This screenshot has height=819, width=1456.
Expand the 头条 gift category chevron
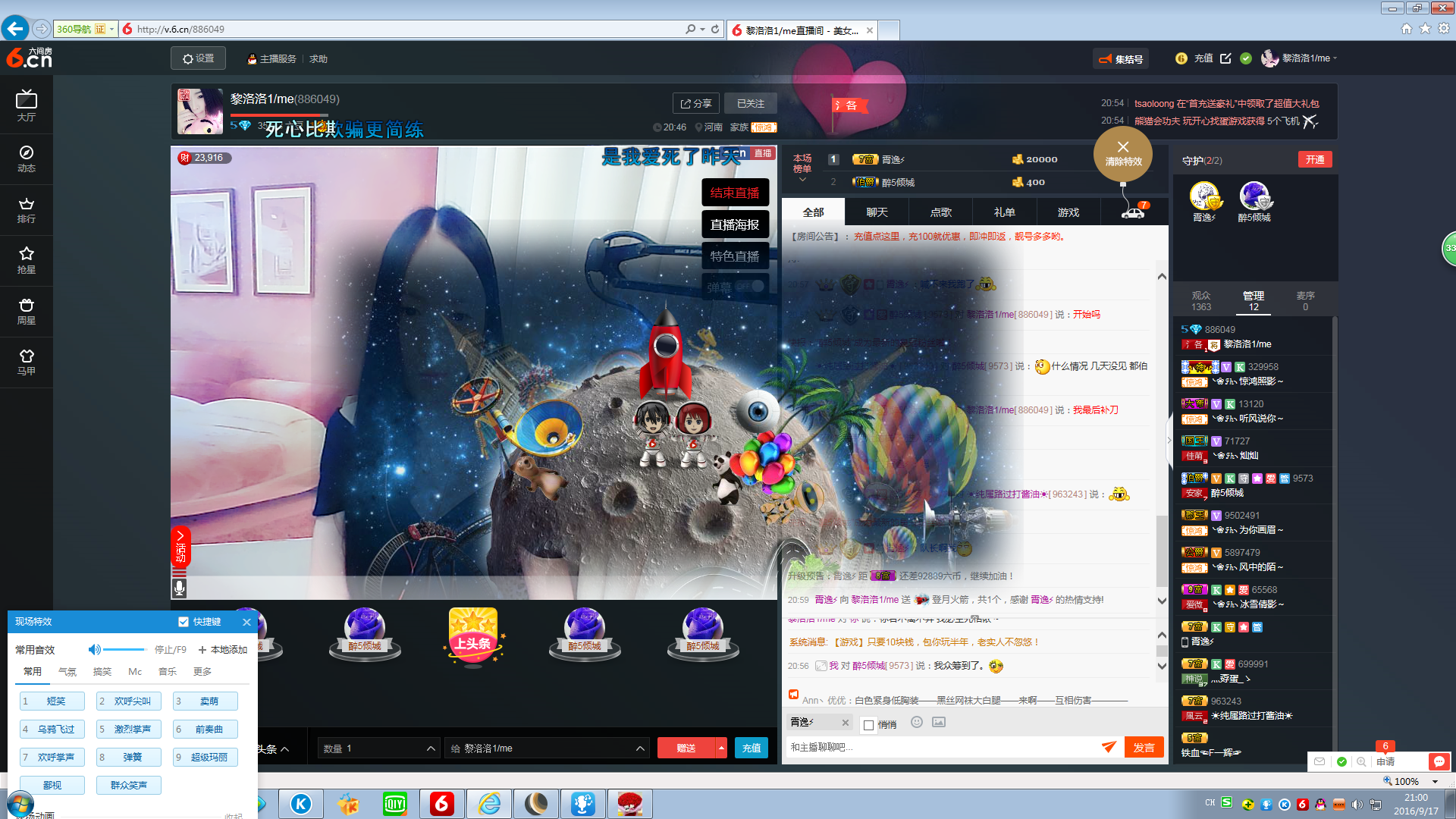285,749
